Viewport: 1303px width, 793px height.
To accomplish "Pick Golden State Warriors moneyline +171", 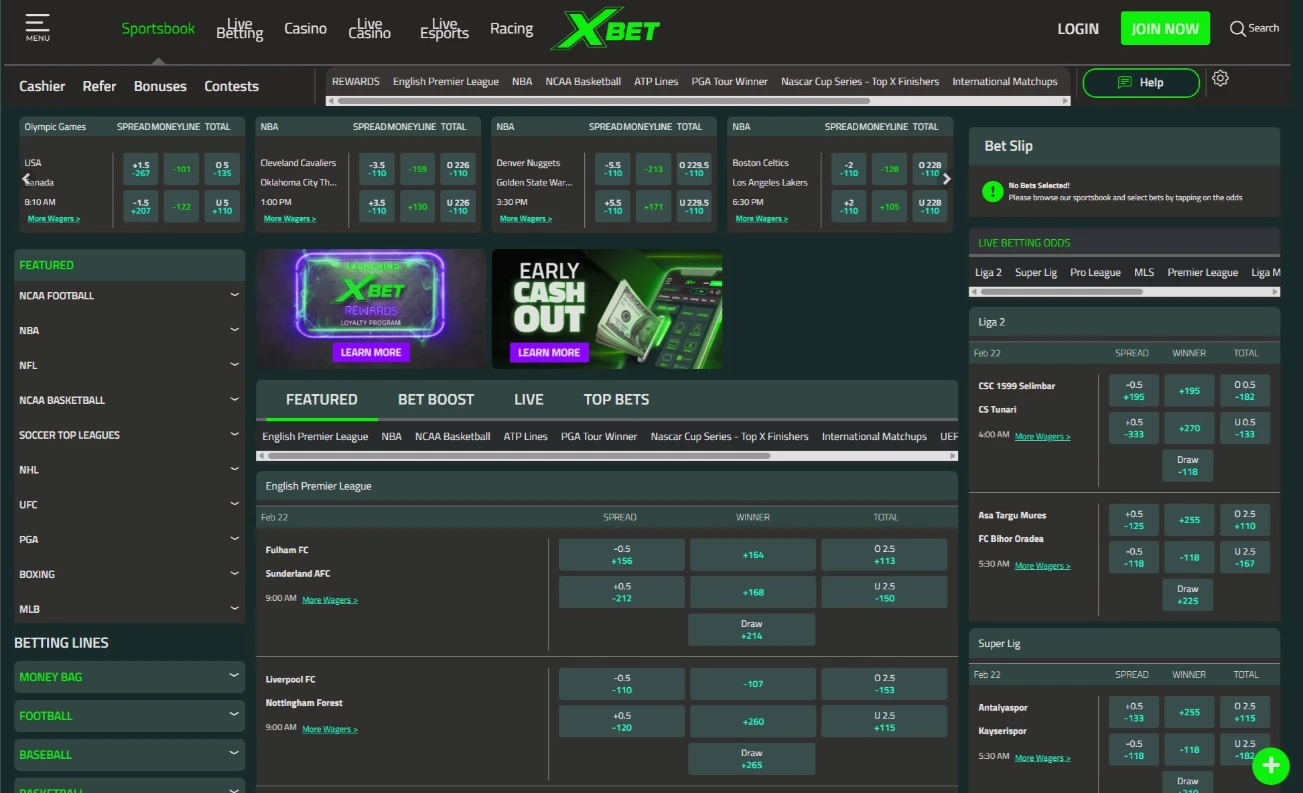I will pyautogui.click(x=653, y=207).
